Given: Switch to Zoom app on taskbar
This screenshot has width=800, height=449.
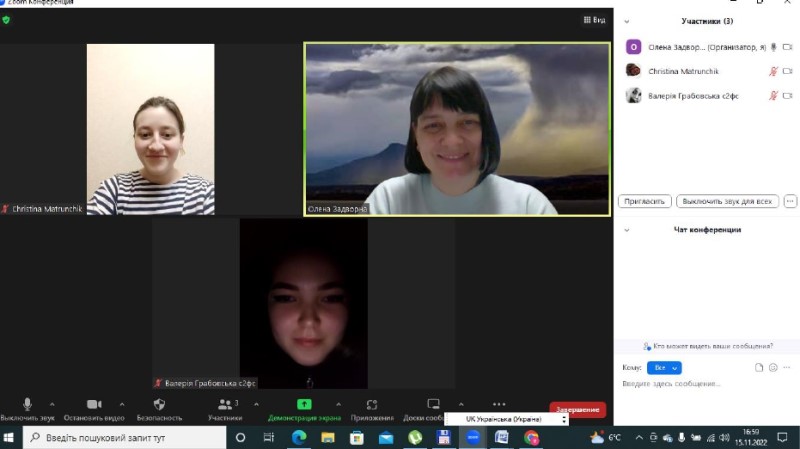Looking at the screenshot, I should tap(473, 437).
